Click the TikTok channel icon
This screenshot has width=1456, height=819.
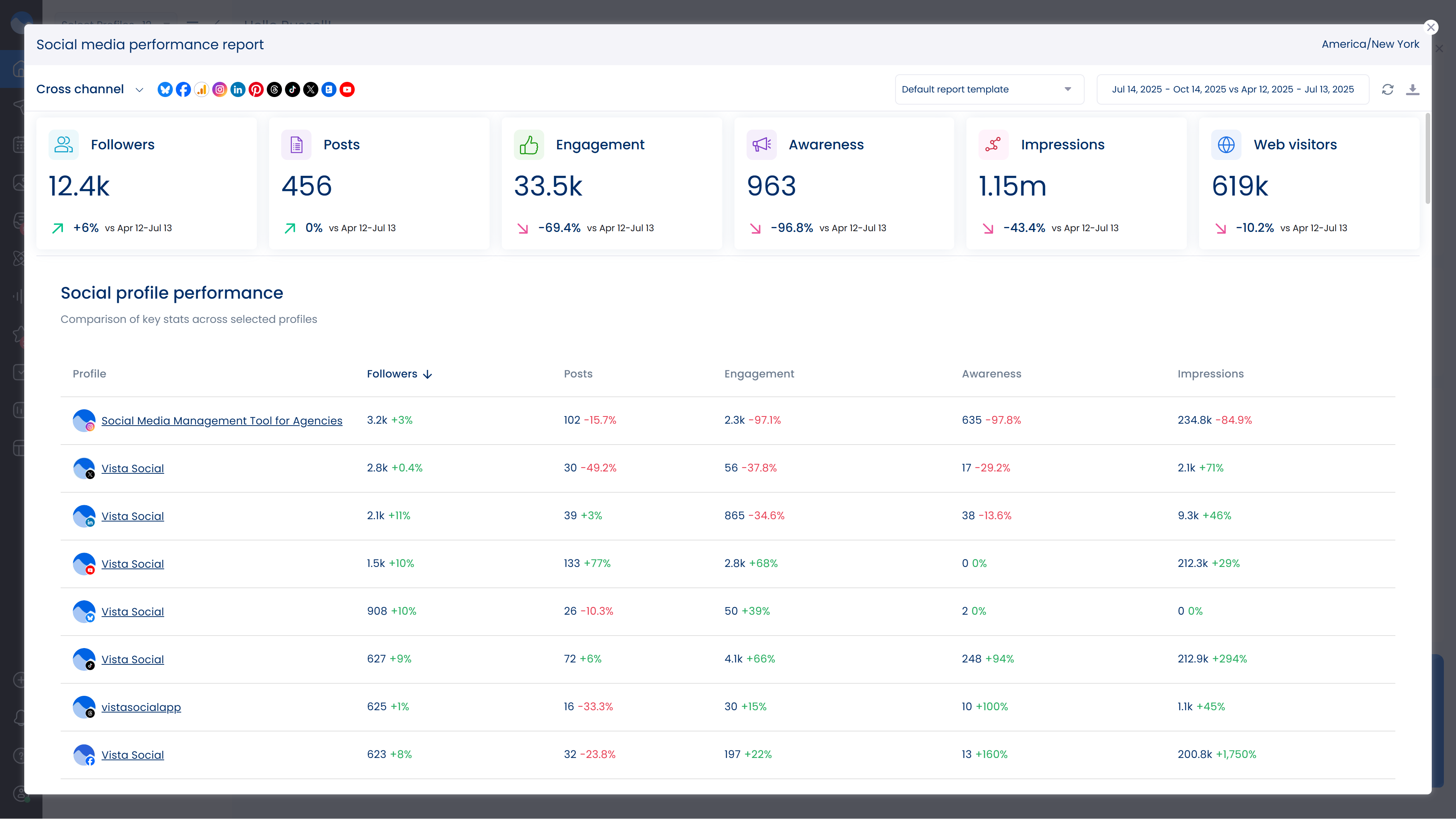coord(292,89)
